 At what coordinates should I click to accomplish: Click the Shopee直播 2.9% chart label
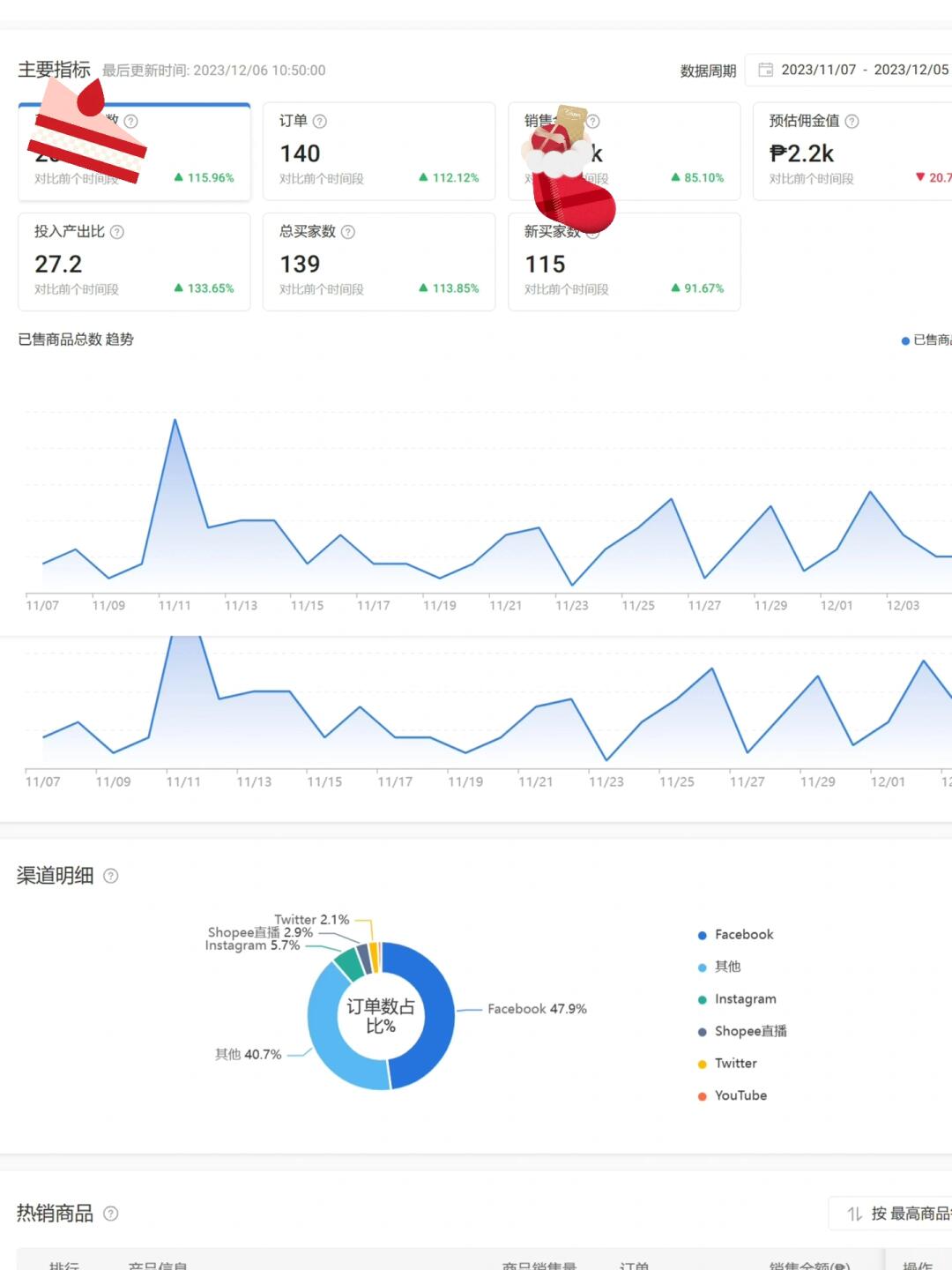(x=260, y=932)
